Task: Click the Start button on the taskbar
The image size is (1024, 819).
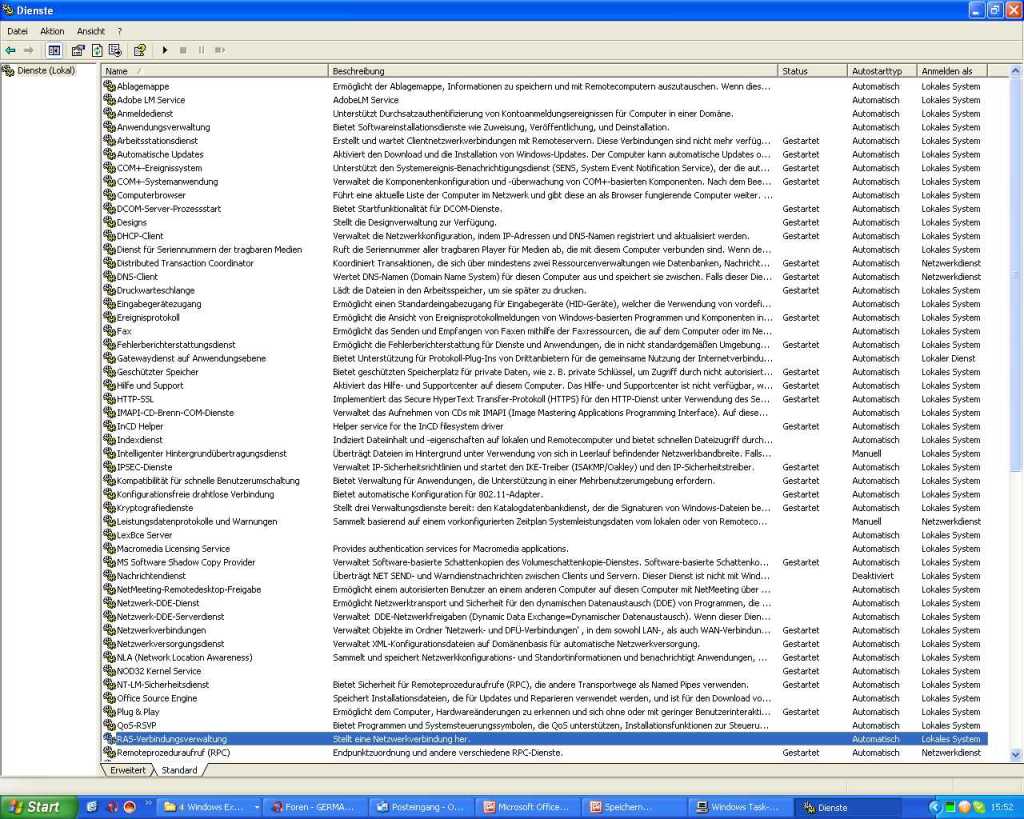Action: coord(38,807)
